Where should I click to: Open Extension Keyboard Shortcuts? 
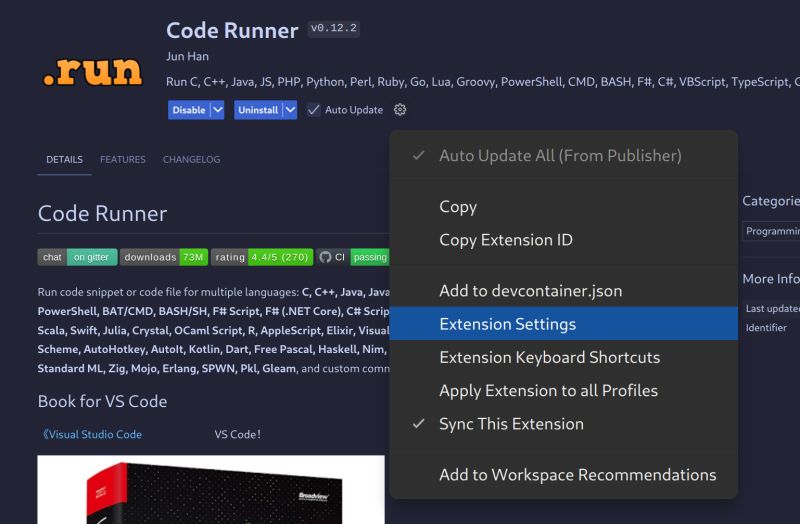tap(563, 357)
